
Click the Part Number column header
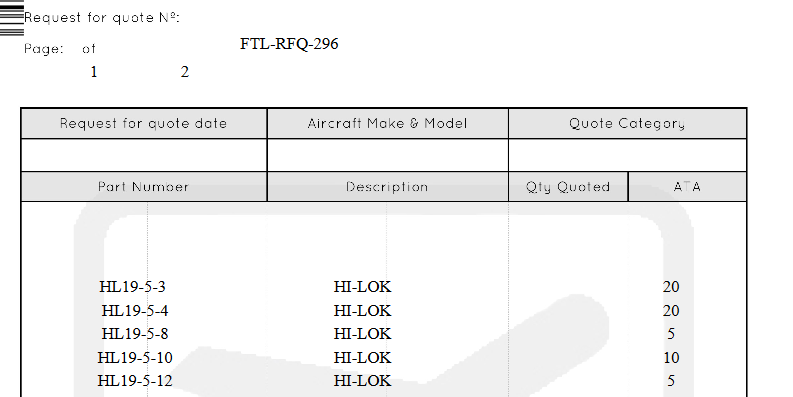[144, 187]
